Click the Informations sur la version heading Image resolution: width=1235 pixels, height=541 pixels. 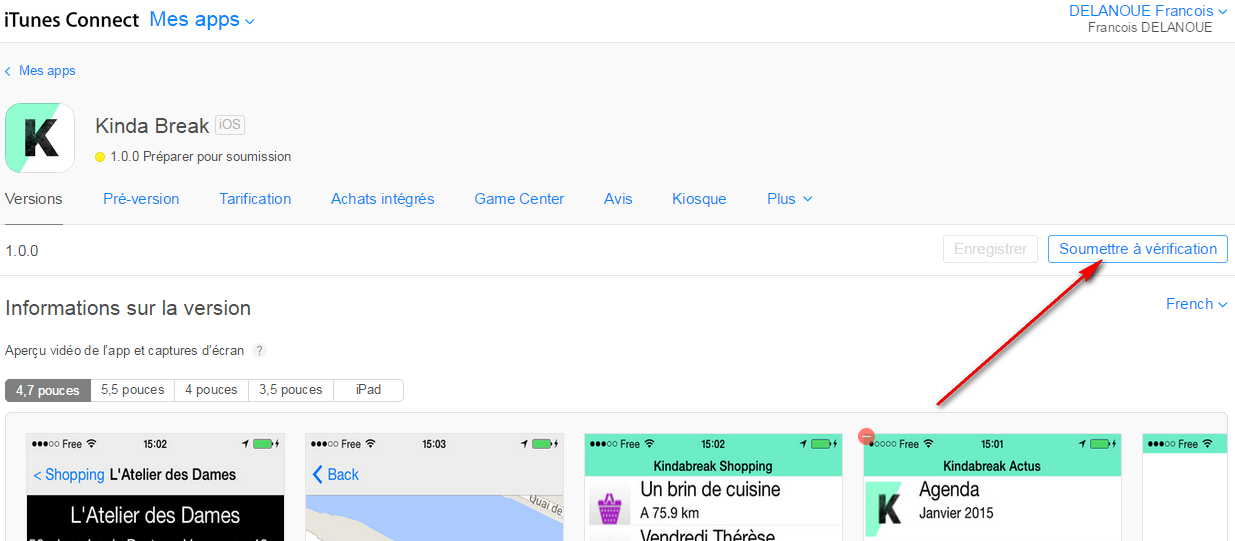coord(128,308)
